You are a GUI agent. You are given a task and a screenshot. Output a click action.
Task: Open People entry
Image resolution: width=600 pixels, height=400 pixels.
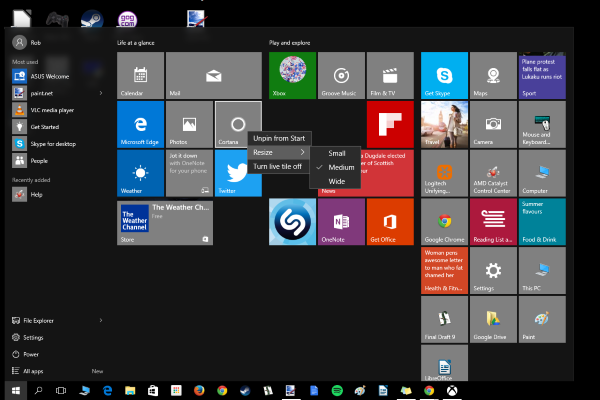pos(57,161)
